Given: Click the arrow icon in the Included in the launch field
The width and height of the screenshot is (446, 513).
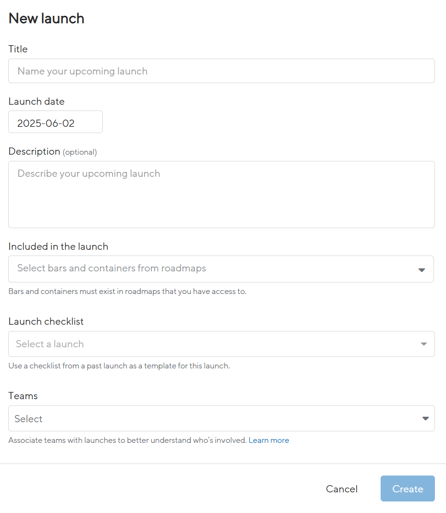Looking at the screenshot, I should [x=422, y=270].
